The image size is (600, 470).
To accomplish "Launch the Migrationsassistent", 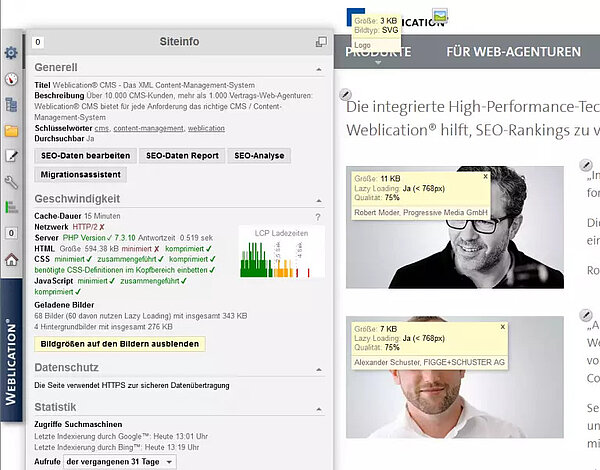I will tap(80, 175).
